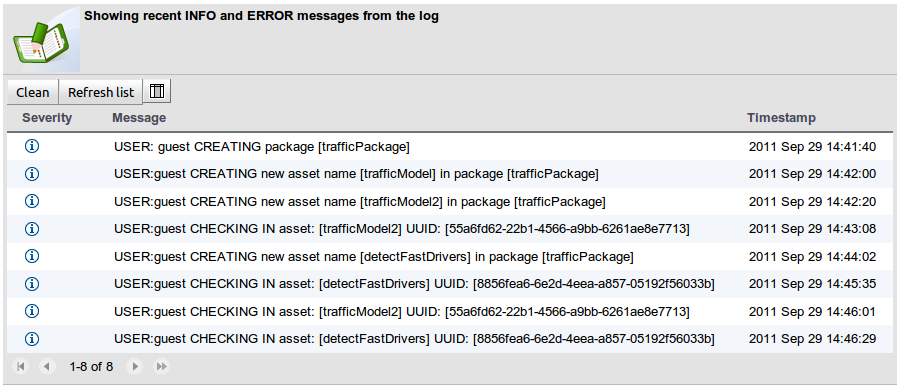Click info icon beside 14:46:29 log entry

pos(32,339)
